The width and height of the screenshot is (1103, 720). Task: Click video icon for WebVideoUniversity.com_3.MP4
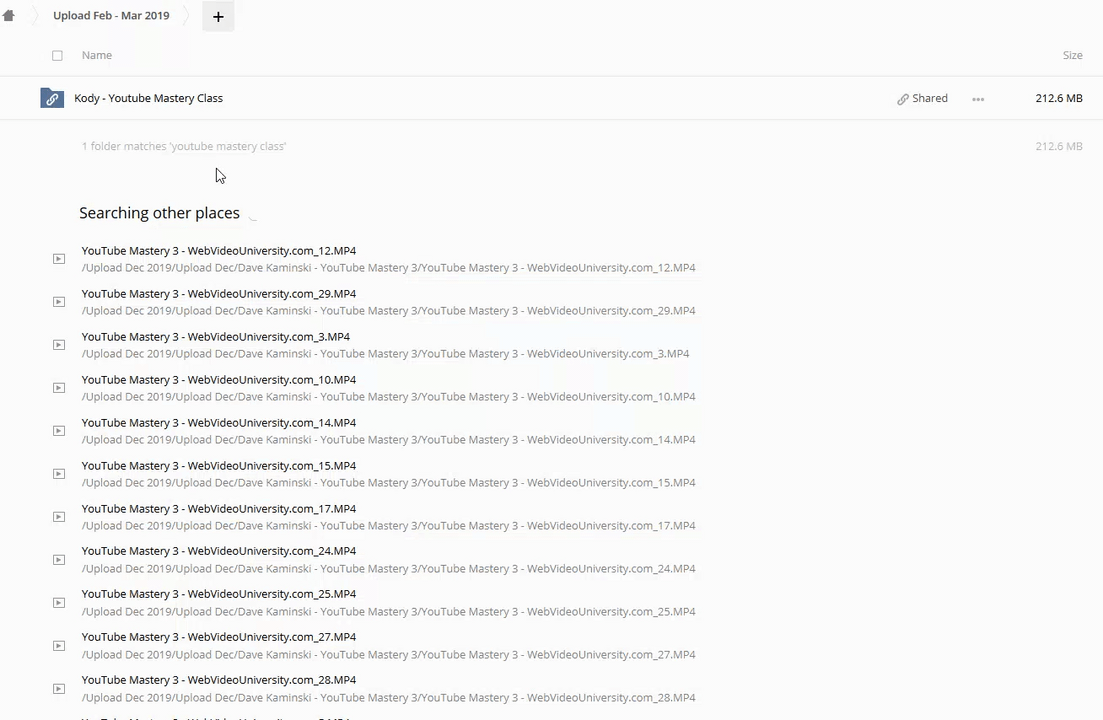coord(59,345)
